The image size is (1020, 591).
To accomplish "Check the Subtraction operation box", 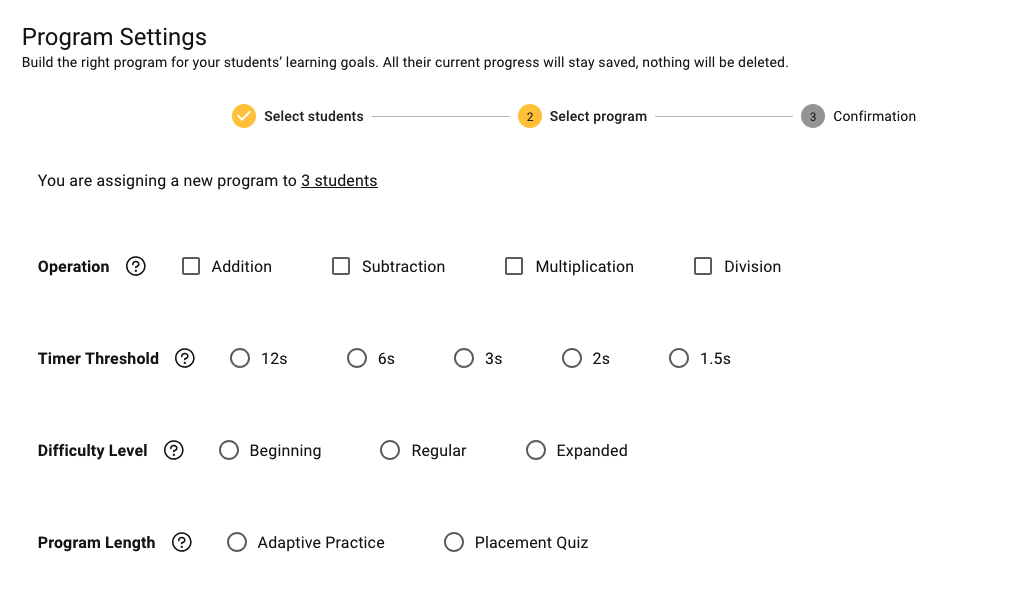I will click(341, 267).
